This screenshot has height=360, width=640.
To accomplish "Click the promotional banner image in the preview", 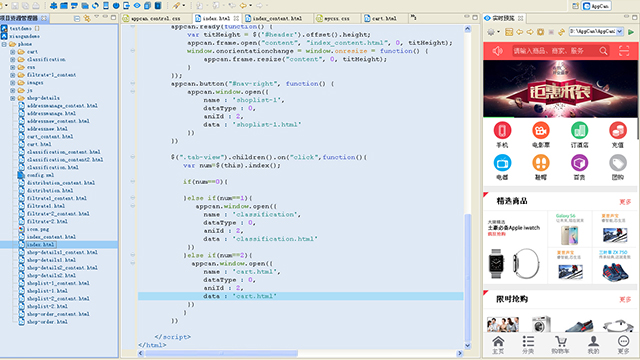I will (x=560, y=89).
